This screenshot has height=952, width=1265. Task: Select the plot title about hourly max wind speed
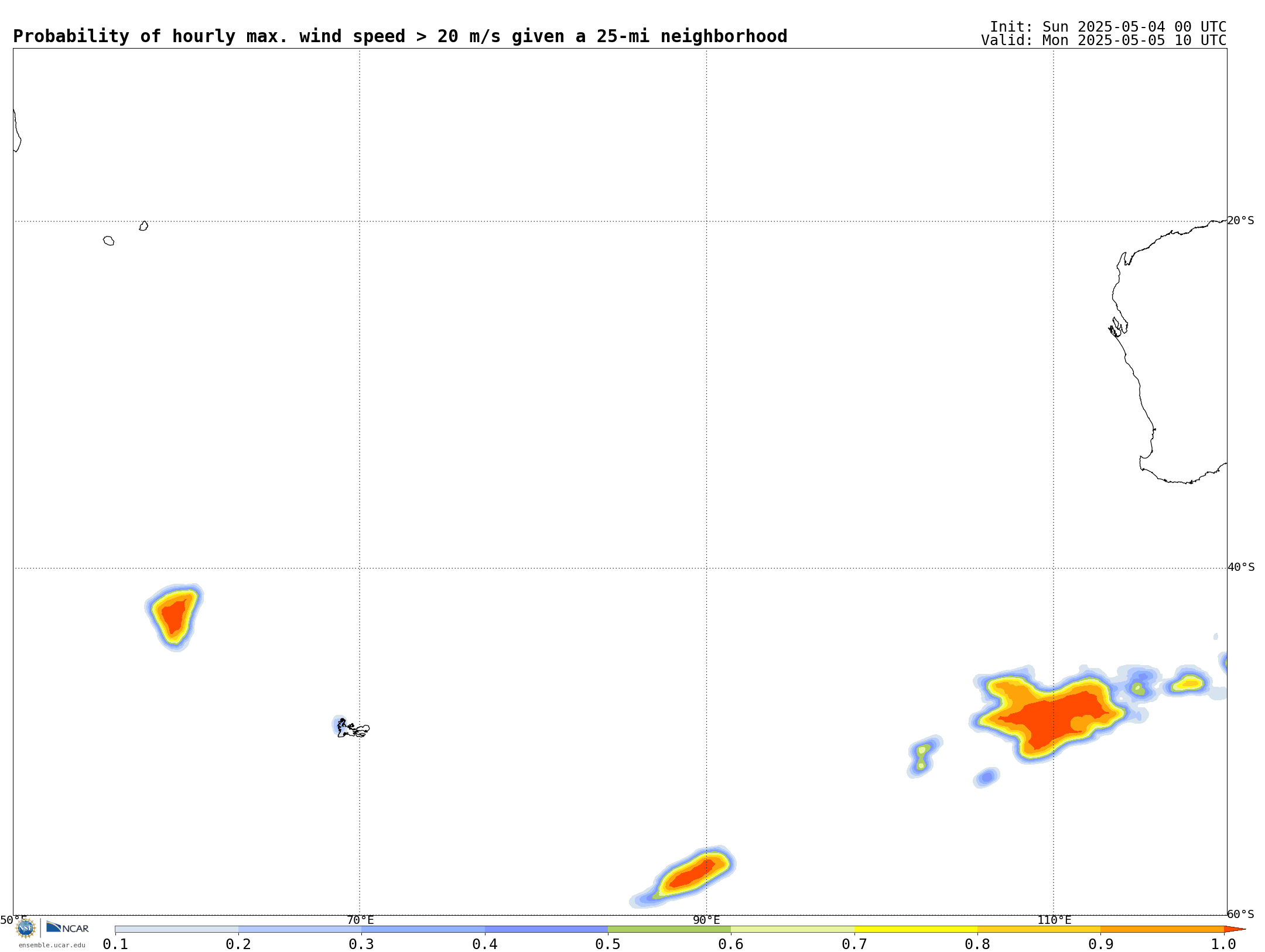(x=400, y=36)
